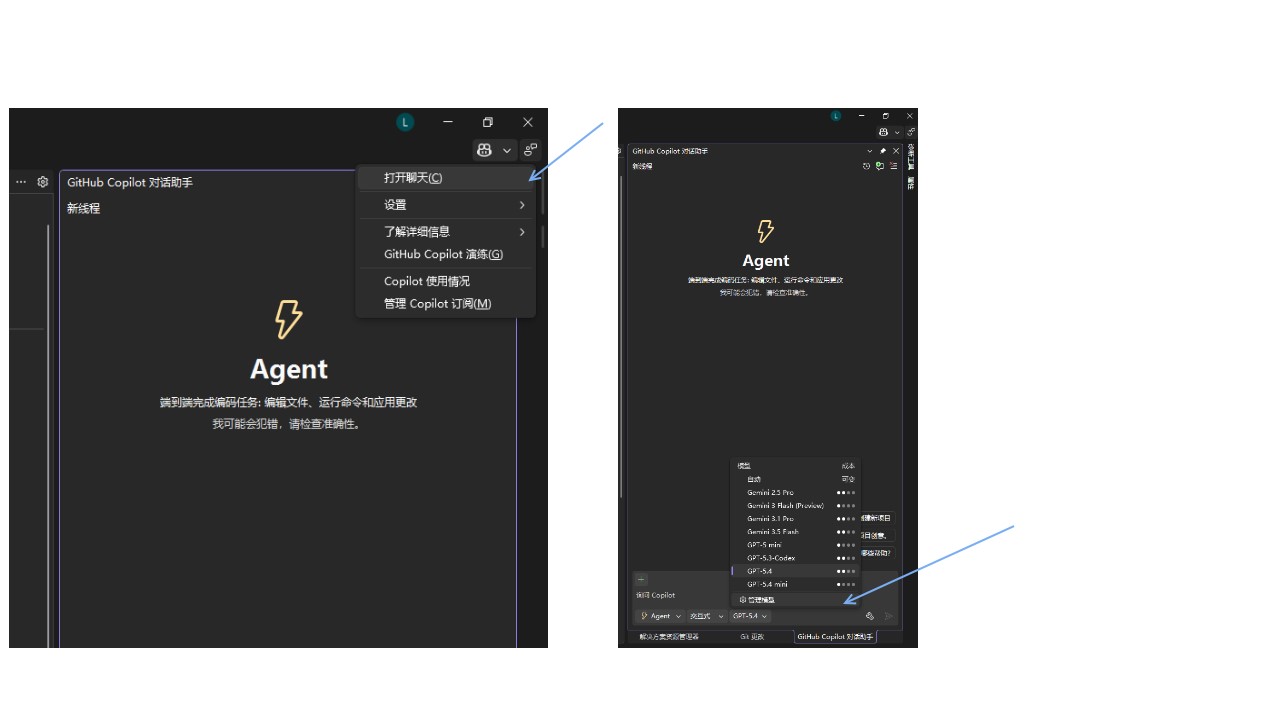Open chat history clock icon in right window

point(867,166)
